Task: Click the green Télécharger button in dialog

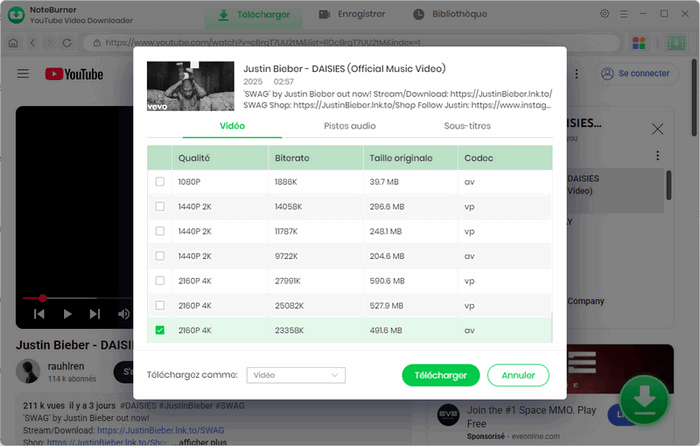Action: [x=441, y=375]
